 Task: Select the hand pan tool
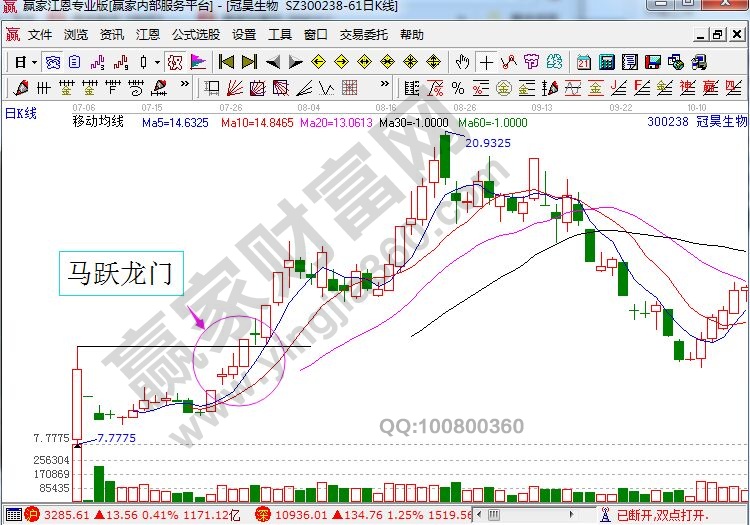tap(462, 62)
